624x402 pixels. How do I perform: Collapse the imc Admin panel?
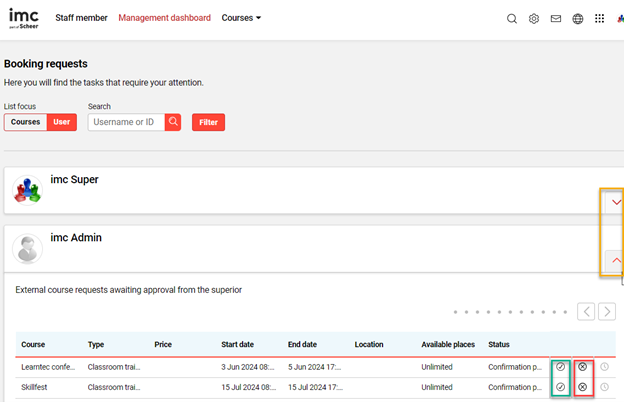tap(616, 259)
